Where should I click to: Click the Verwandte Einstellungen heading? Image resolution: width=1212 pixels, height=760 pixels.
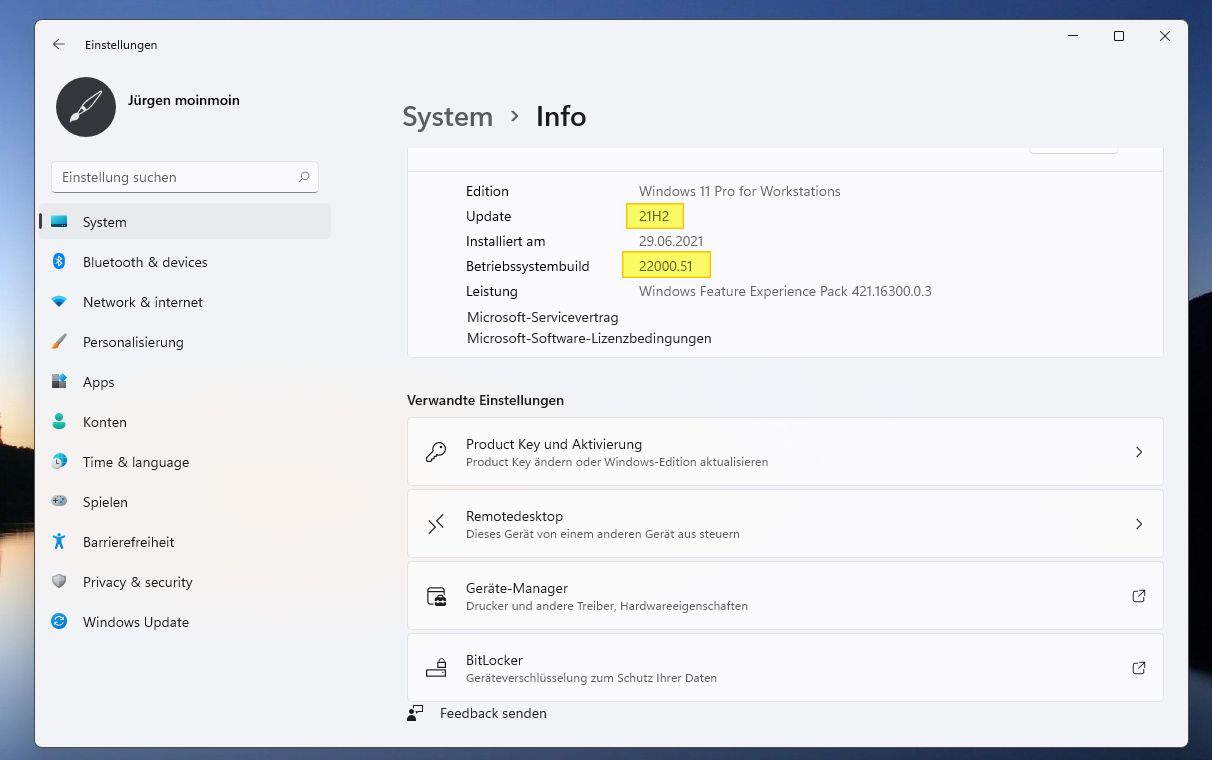tap(485, 400)
